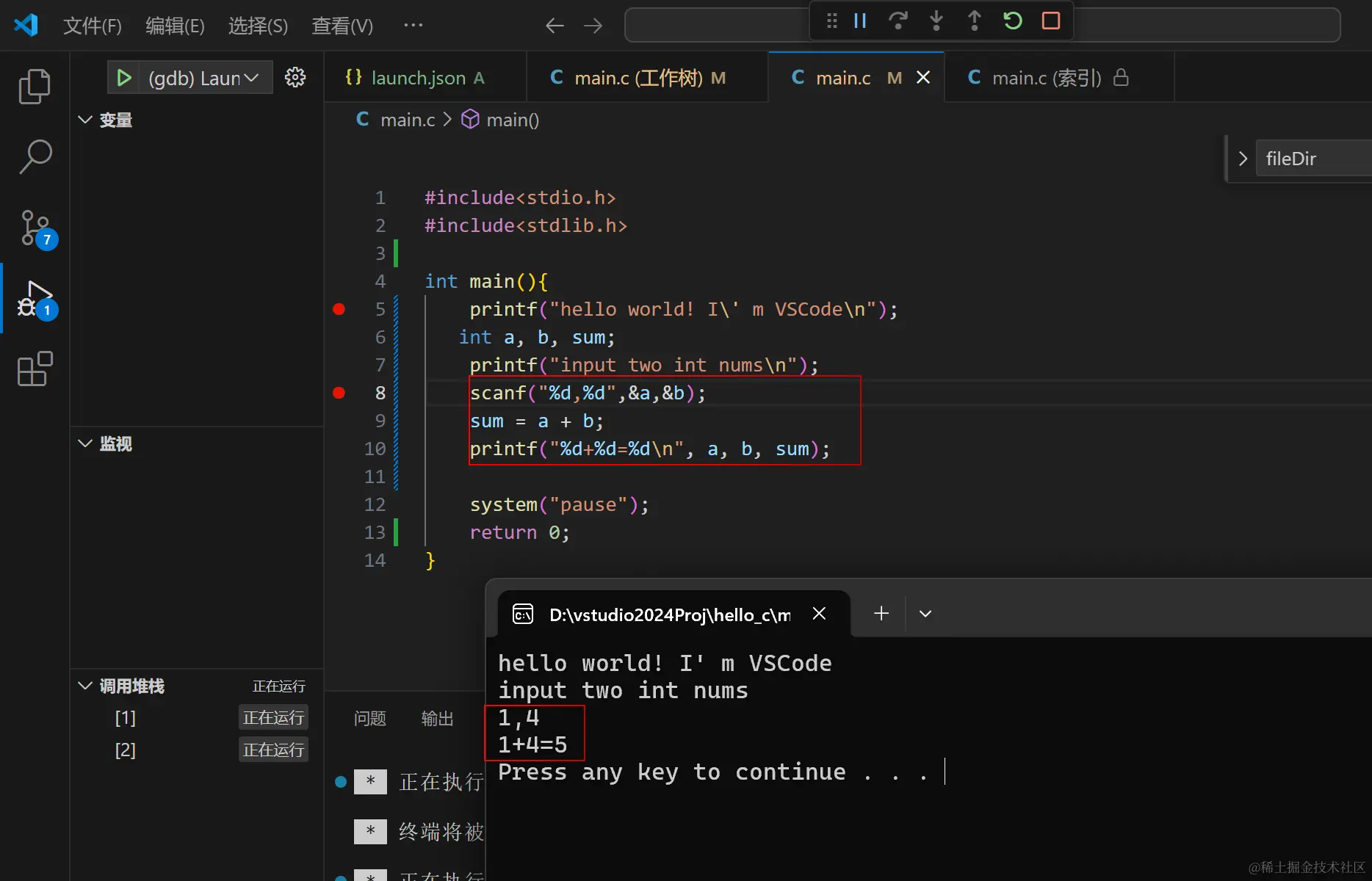Go back in navigation history
Image resolution: width=1372 pixels, height=881 pixels.
[x=555, y=26]
